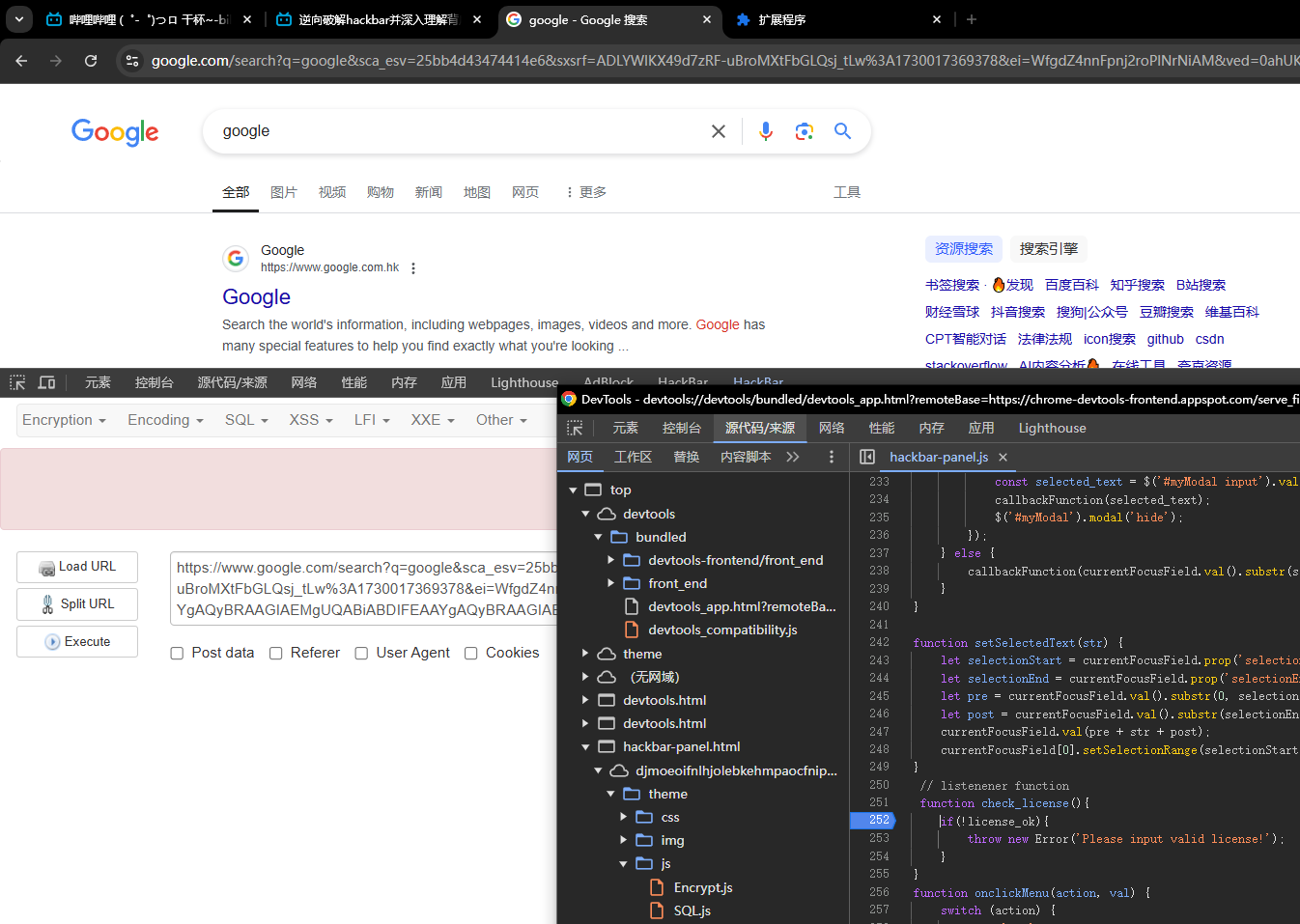1300x924 pixels.
Task: Click the voice search microphone icon
Action: (x=766, y=131)
